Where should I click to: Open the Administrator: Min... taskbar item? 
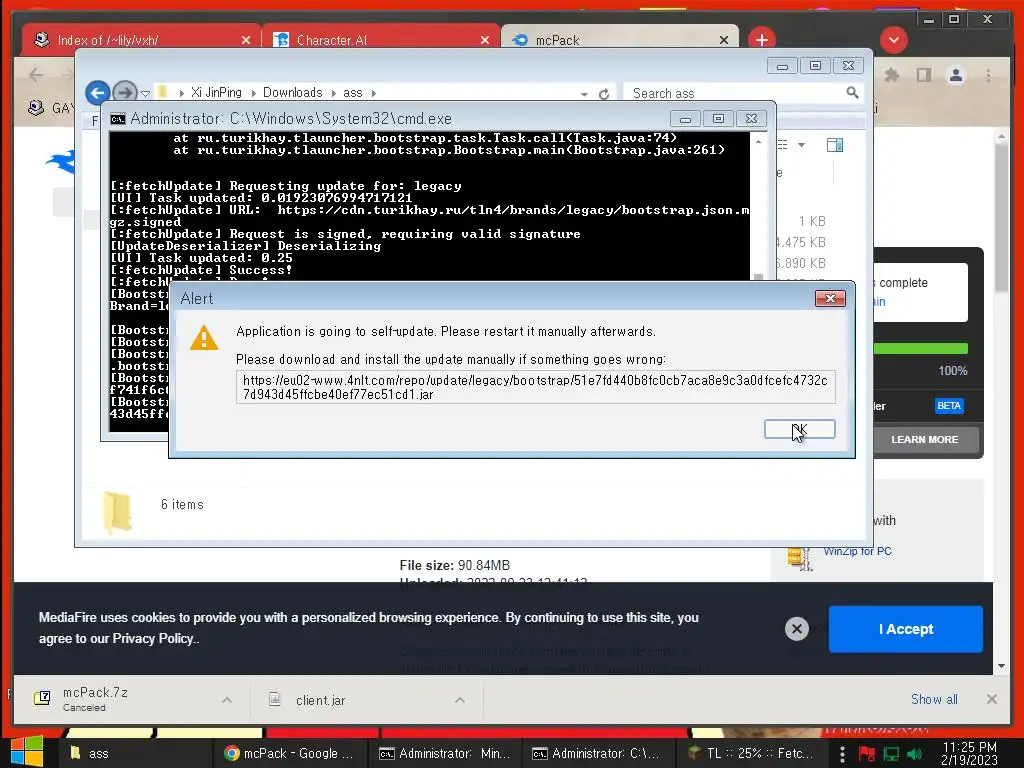click(x=445, y=753)
